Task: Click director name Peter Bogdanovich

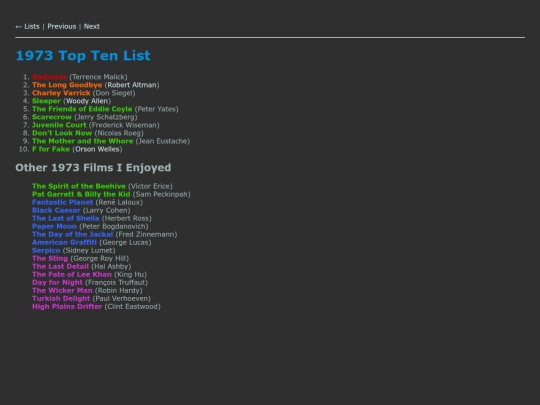Action: tap(114, 226)
